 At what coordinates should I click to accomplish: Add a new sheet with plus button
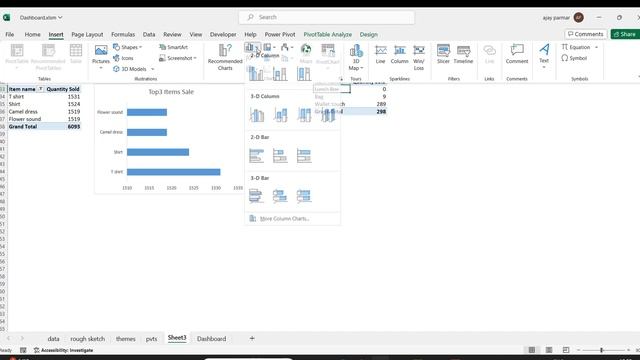[x=252, y=338]
